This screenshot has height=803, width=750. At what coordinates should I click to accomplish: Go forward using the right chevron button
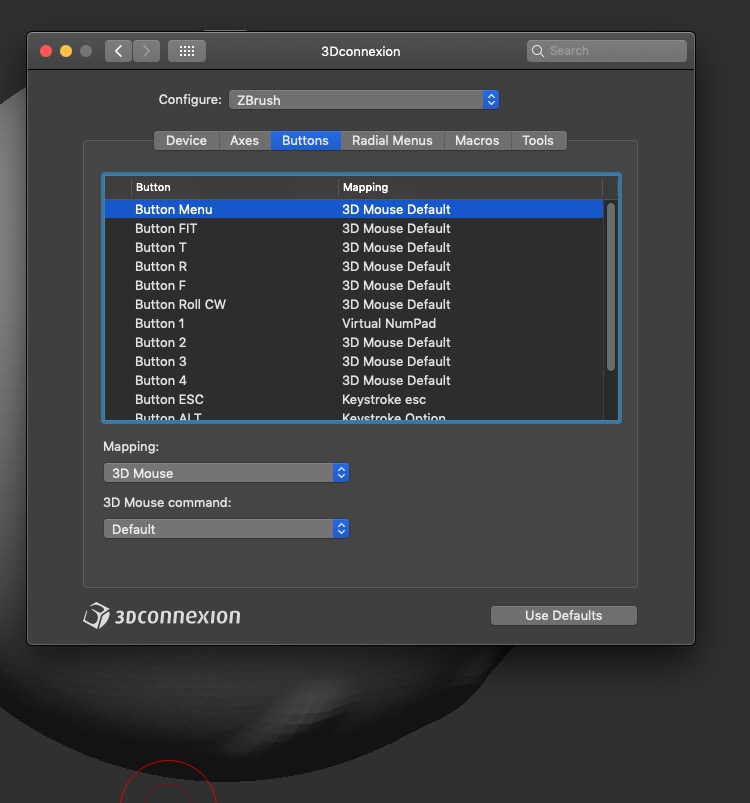click(x=146, y=51)
